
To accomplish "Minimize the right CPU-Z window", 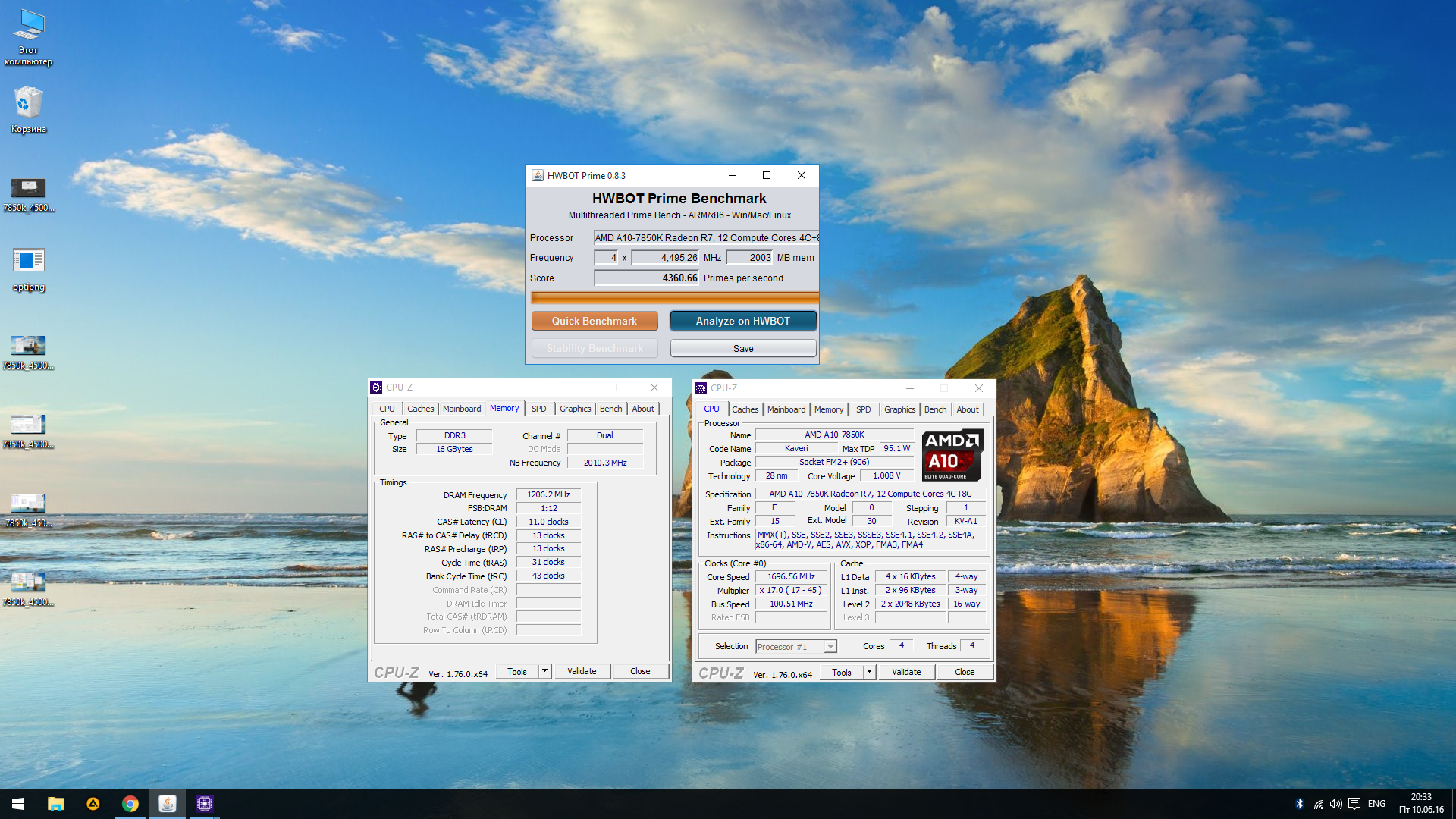I will pos(910,388).
